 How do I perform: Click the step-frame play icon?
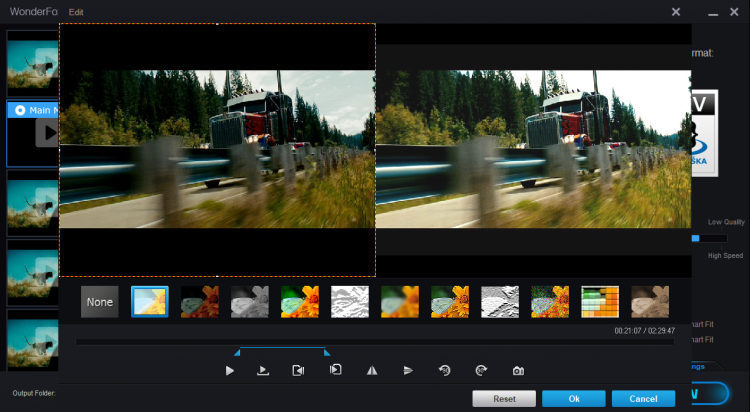263,370
